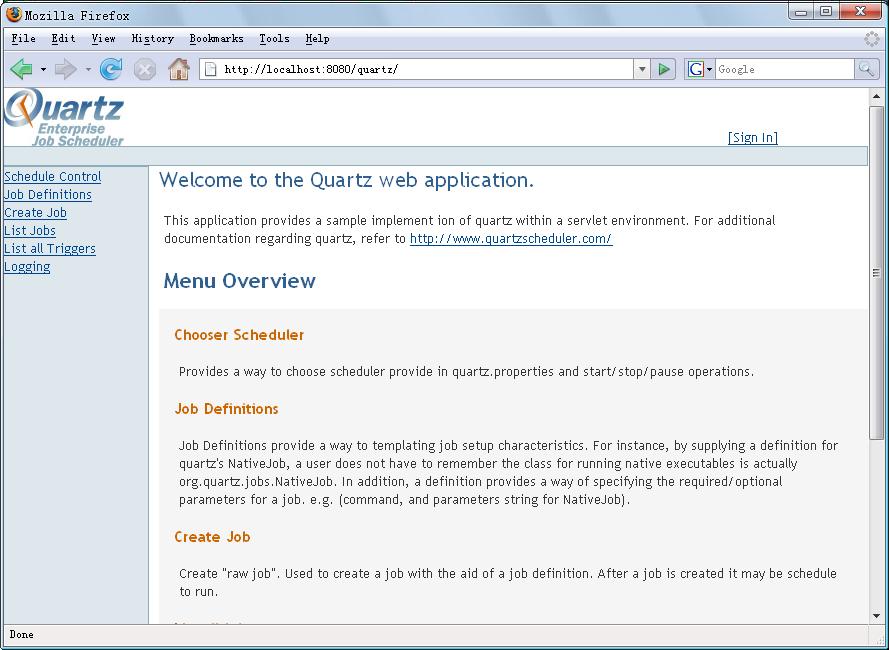
Task: Follow the Sign In link
Action: pyautogui.click(x=752, y=137)
